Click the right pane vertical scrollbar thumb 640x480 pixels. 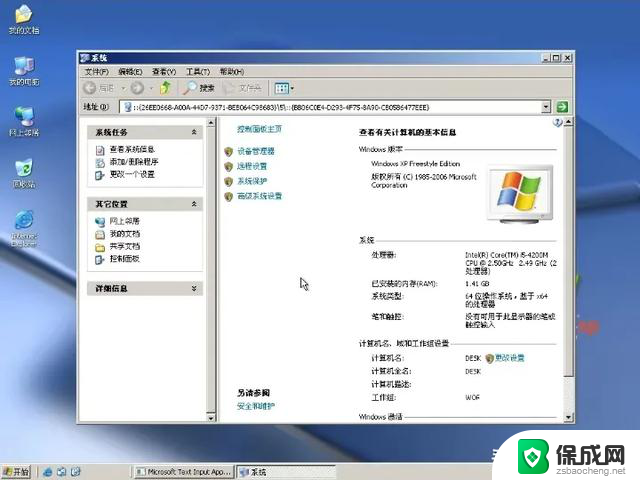tap(569, 251)
